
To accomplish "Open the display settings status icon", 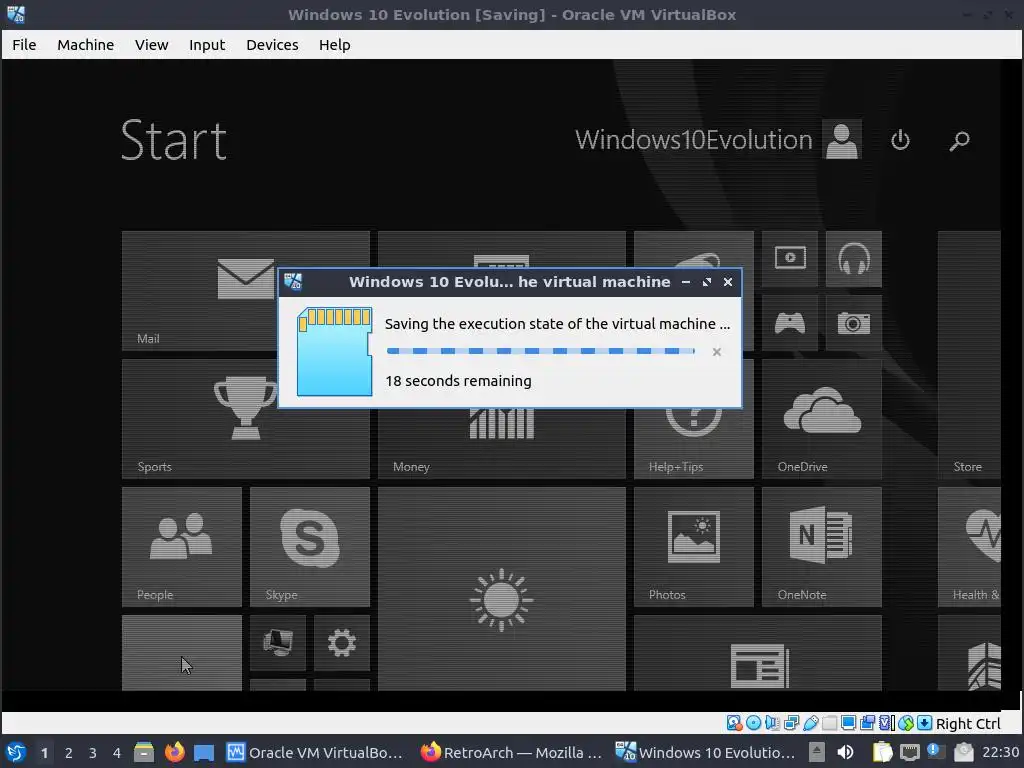I will pyautogui.click(x=848, y=723).
